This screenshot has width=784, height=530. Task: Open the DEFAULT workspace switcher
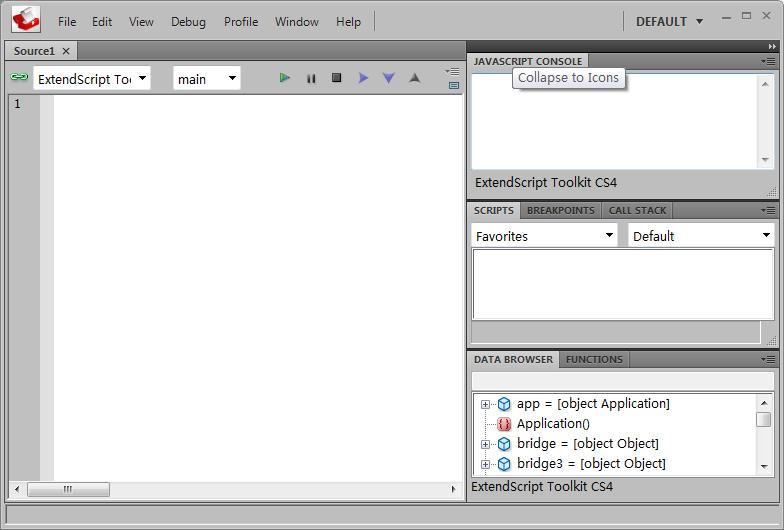tap(669, 21)
